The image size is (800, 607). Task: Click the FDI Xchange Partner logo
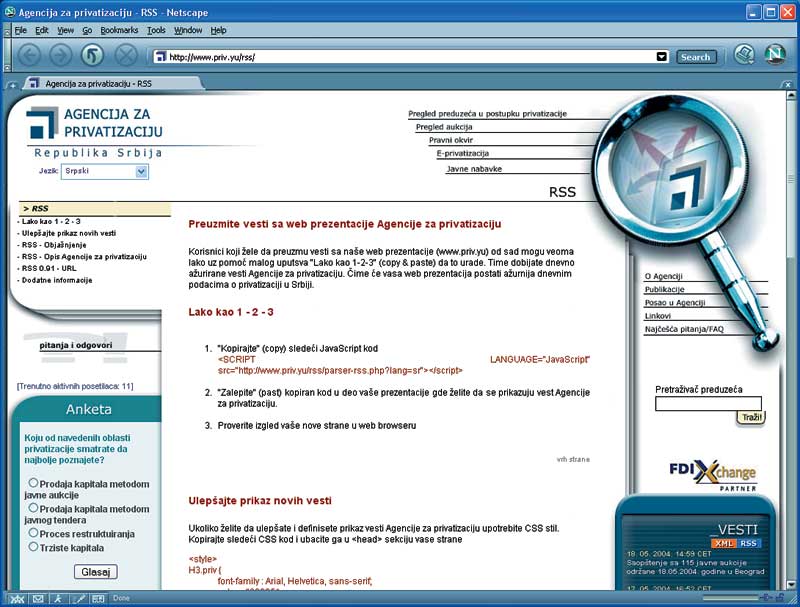pyautogui.click(x=713, y=475)
